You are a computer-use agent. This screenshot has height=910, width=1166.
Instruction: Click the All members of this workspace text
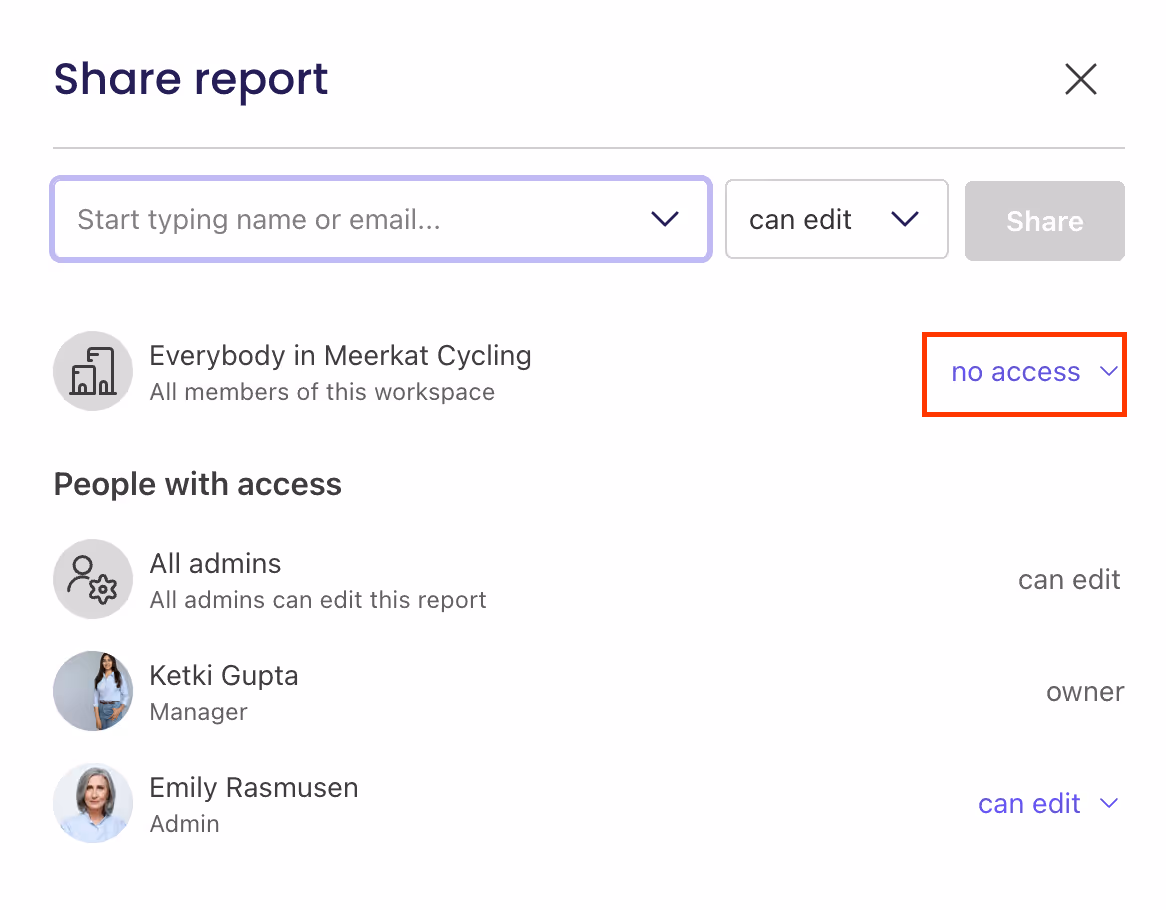pos(322,392)
